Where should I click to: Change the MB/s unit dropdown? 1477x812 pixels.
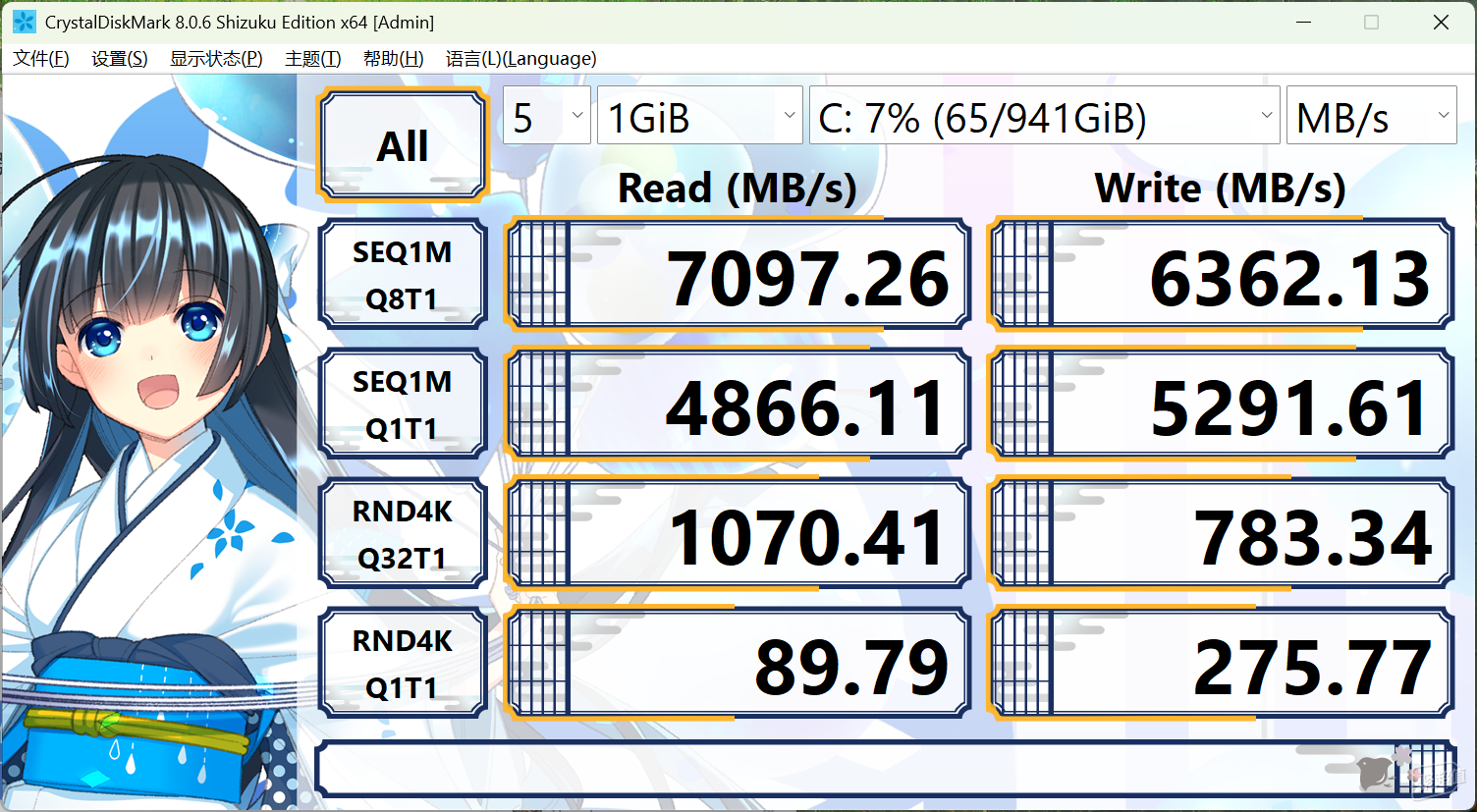[x=1372, y=115]
